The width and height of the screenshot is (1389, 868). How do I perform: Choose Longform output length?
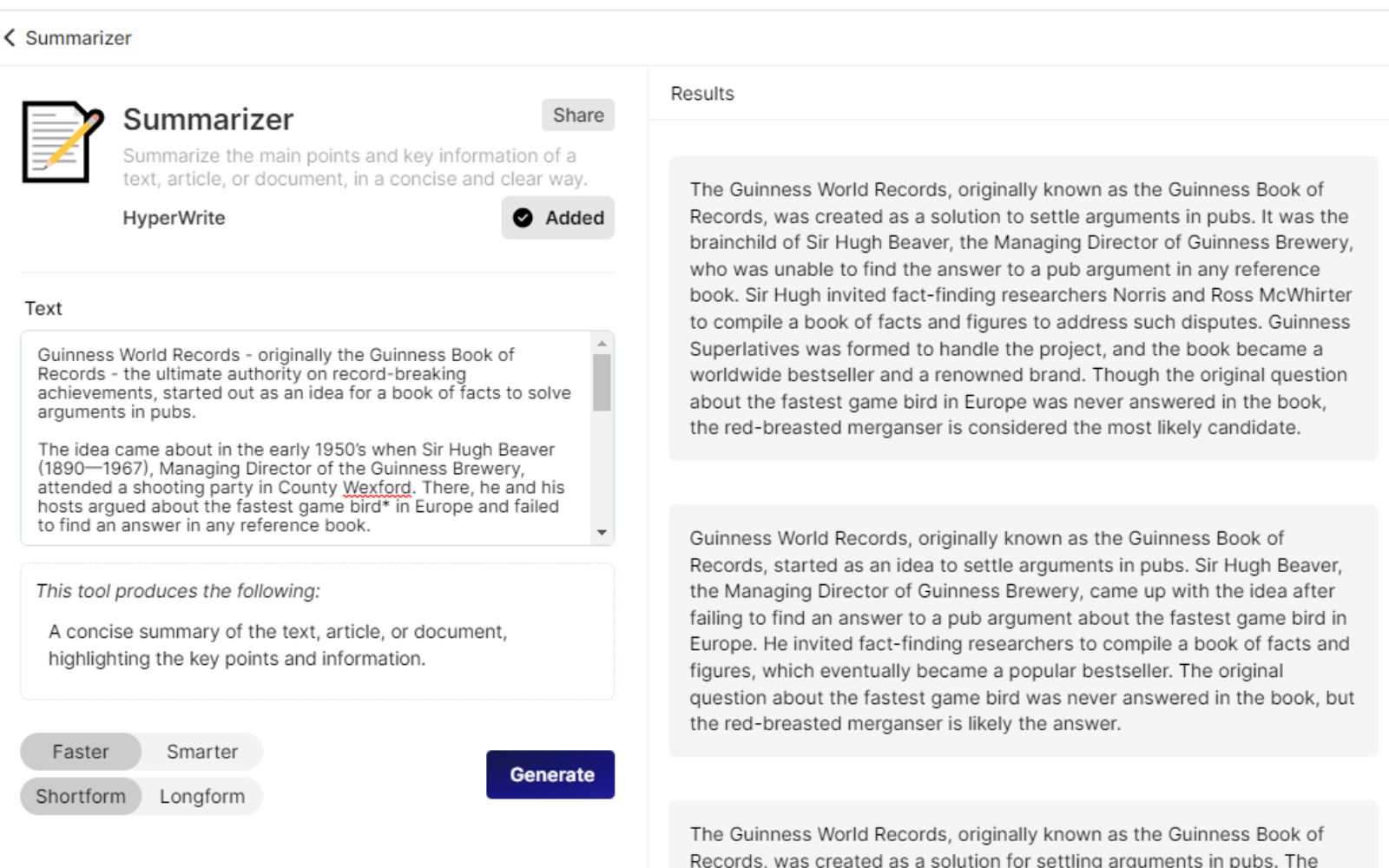[x=202, y=796]
